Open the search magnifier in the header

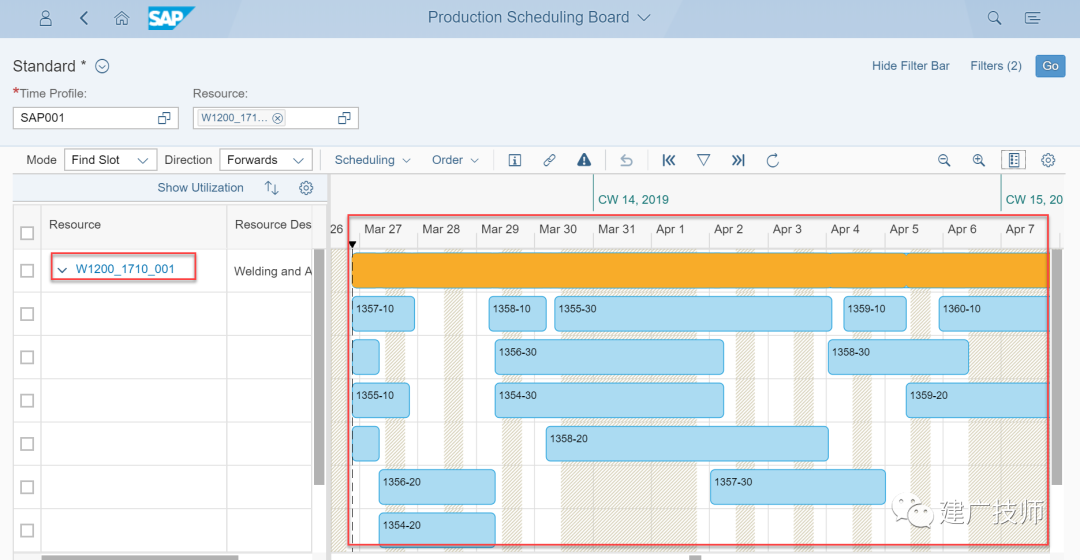coord(994,18)
